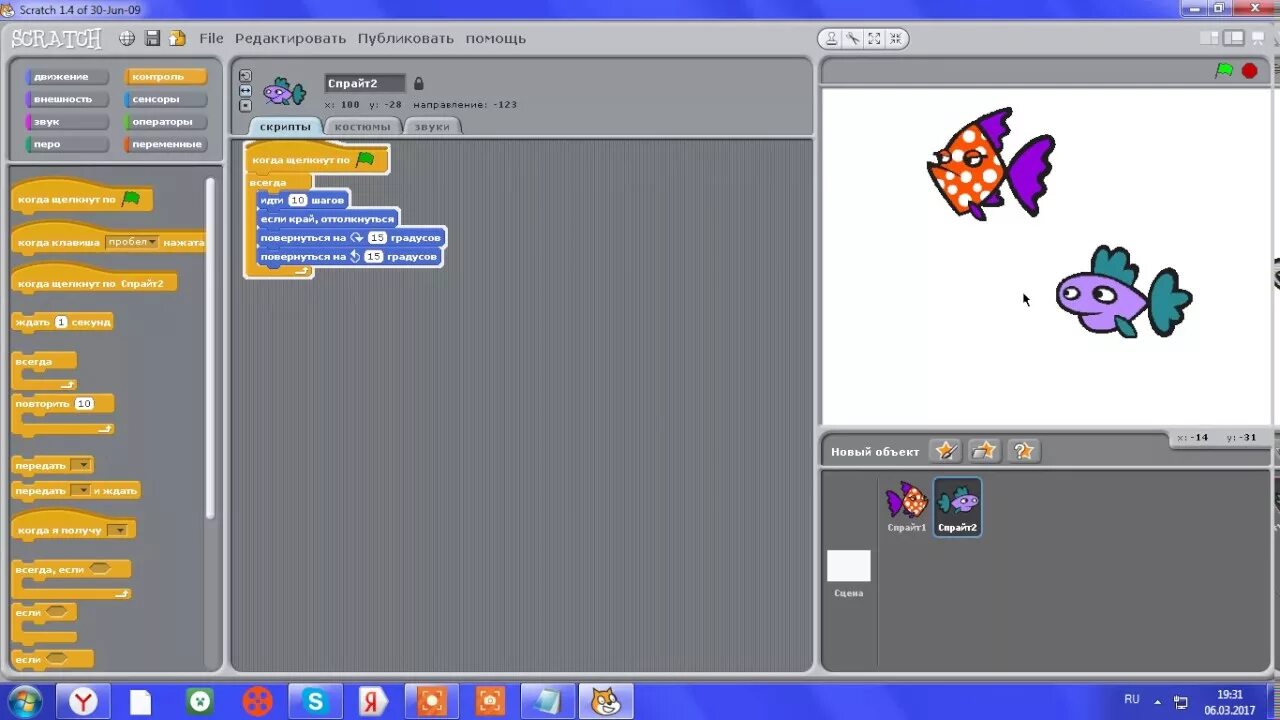Click degrees value in clockwise повернуться block

tap(377, 238)
